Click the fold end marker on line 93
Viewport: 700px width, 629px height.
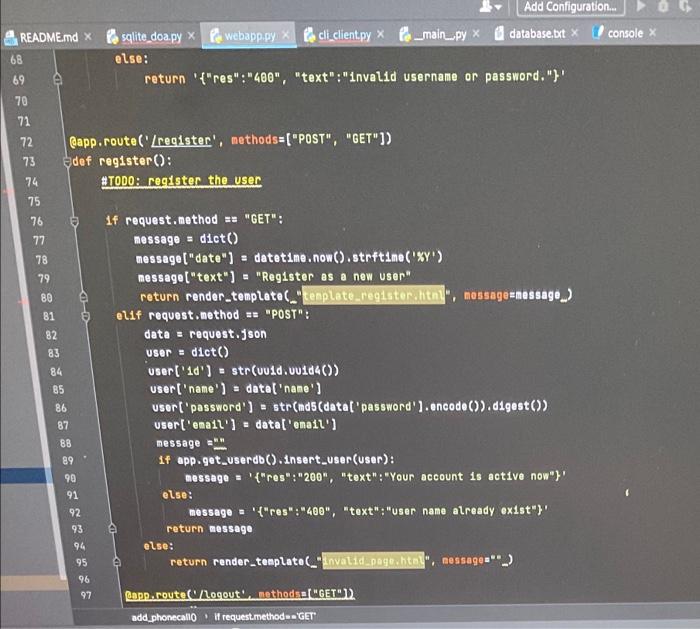[112, 529]
